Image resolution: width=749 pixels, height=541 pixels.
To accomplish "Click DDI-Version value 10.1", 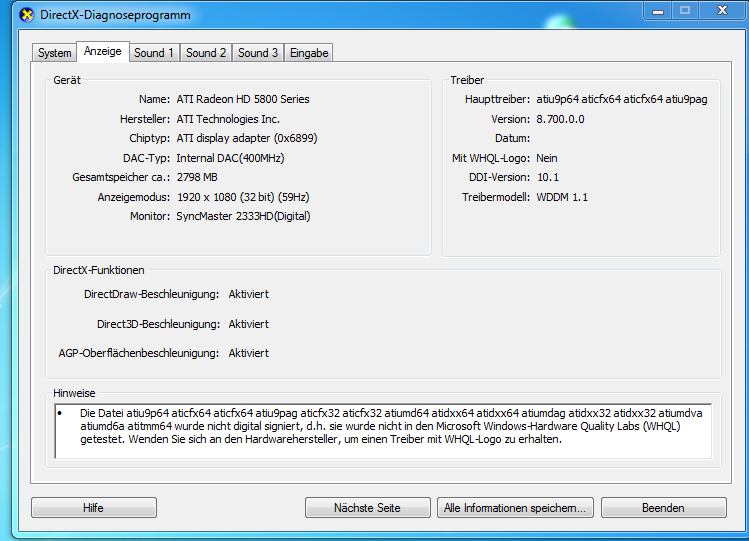I will pyautogui.click(x=548, y=178).
